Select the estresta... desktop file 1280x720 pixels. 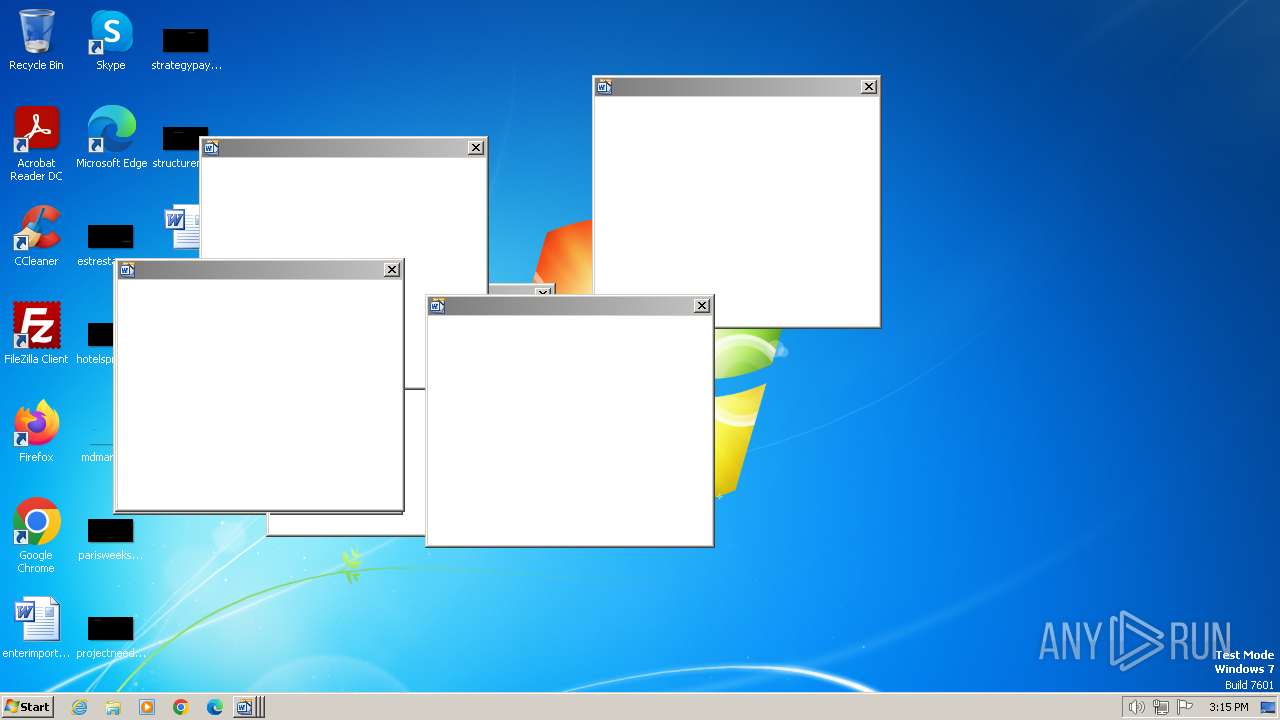click(x=104, y=244)
